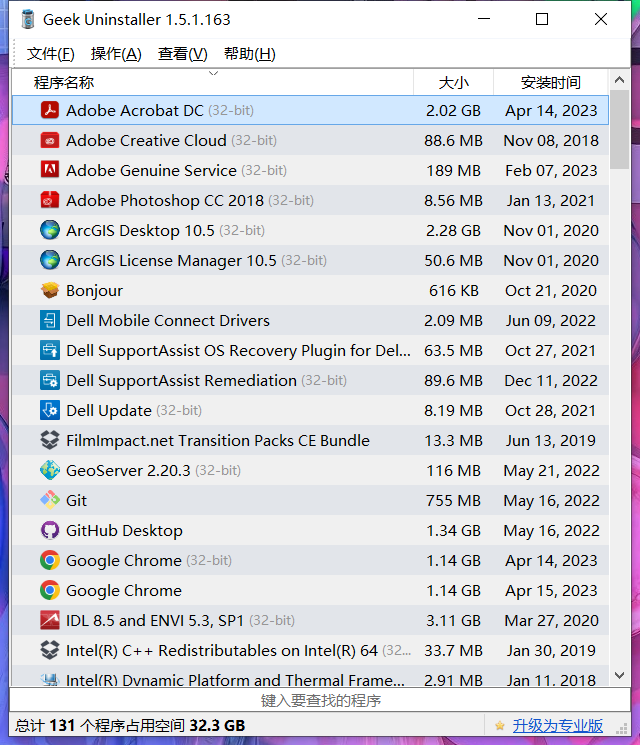Viewport: 640px width, 745px height.
Task: Click the IDL 8.5 and ENVI icon
Action: click(50, 620)
